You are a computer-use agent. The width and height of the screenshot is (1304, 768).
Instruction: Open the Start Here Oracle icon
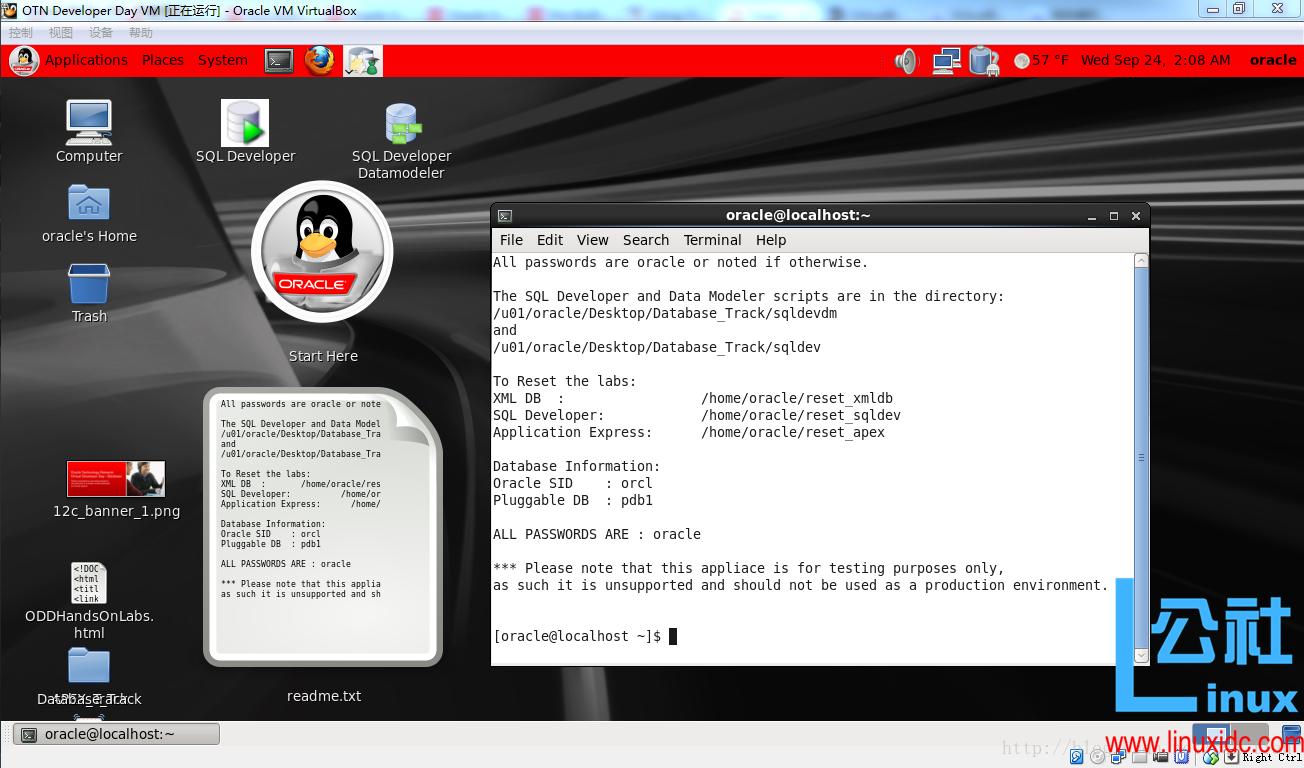click(322, 252)
